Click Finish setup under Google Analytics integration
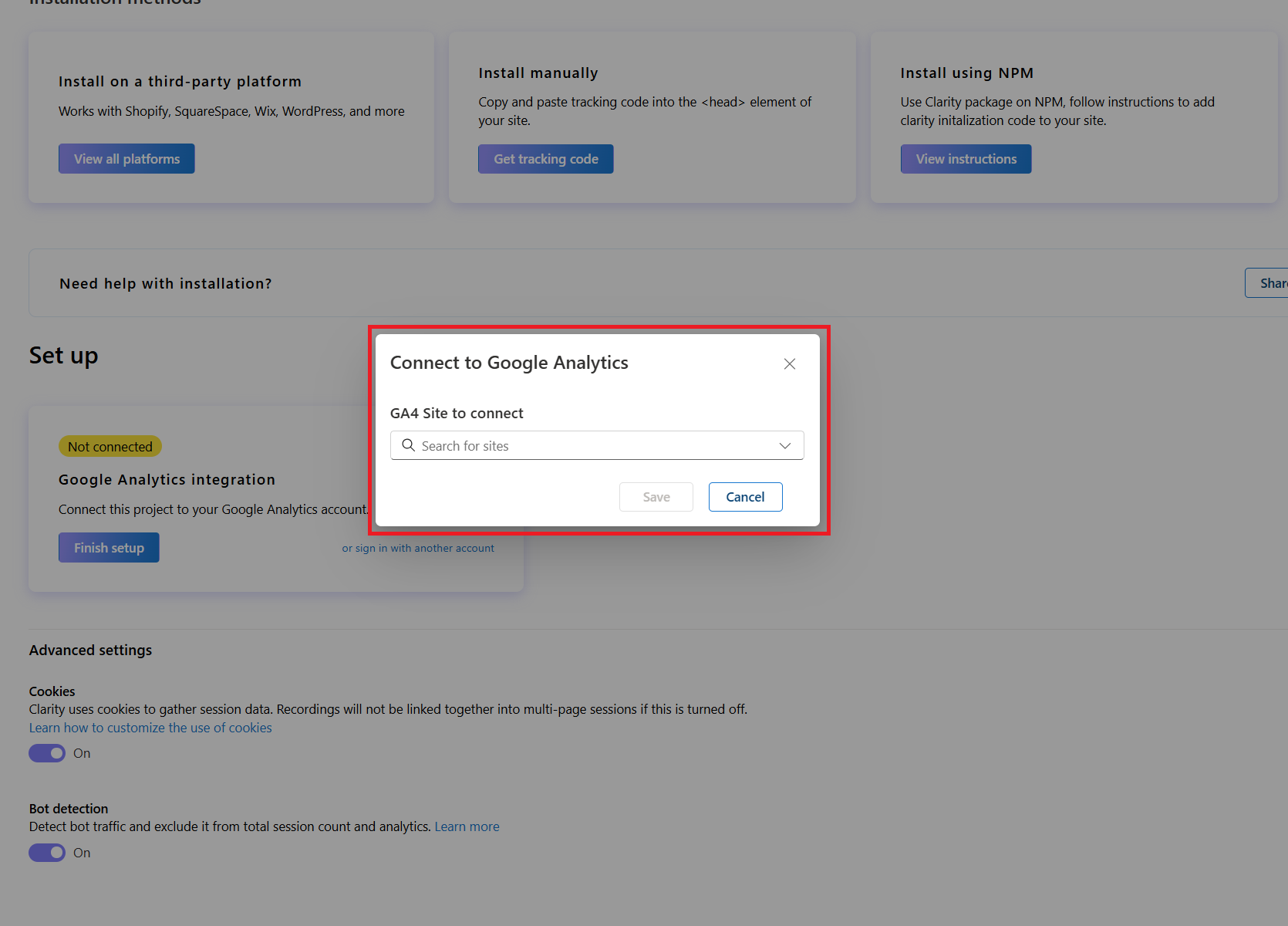 point(108,547)
